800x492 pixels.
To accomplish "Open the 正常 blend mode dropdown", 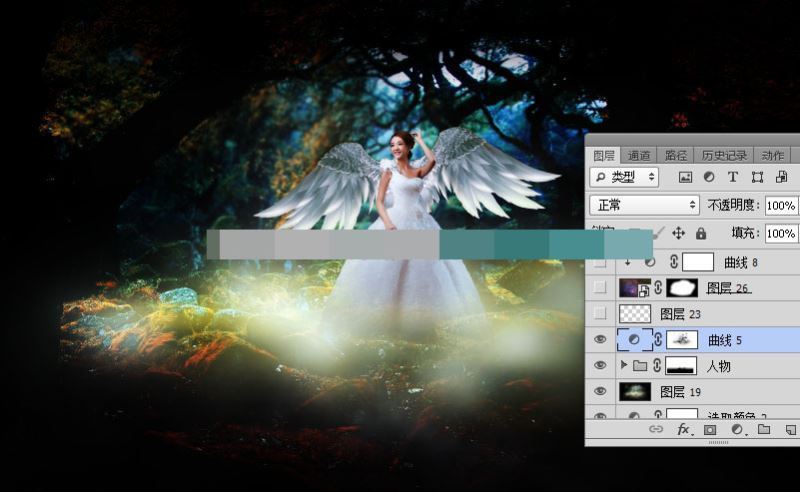I will point(644,205).
